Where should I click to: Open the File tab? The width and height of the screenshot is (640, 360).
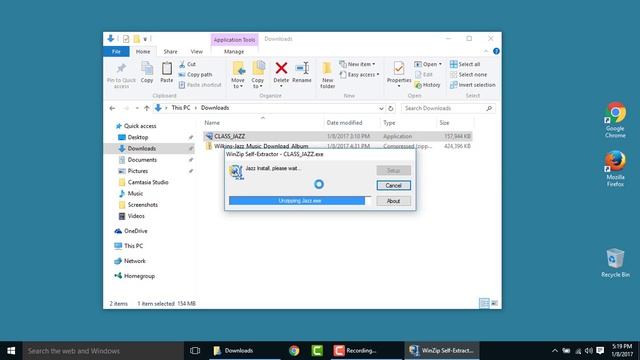(116, 51)
